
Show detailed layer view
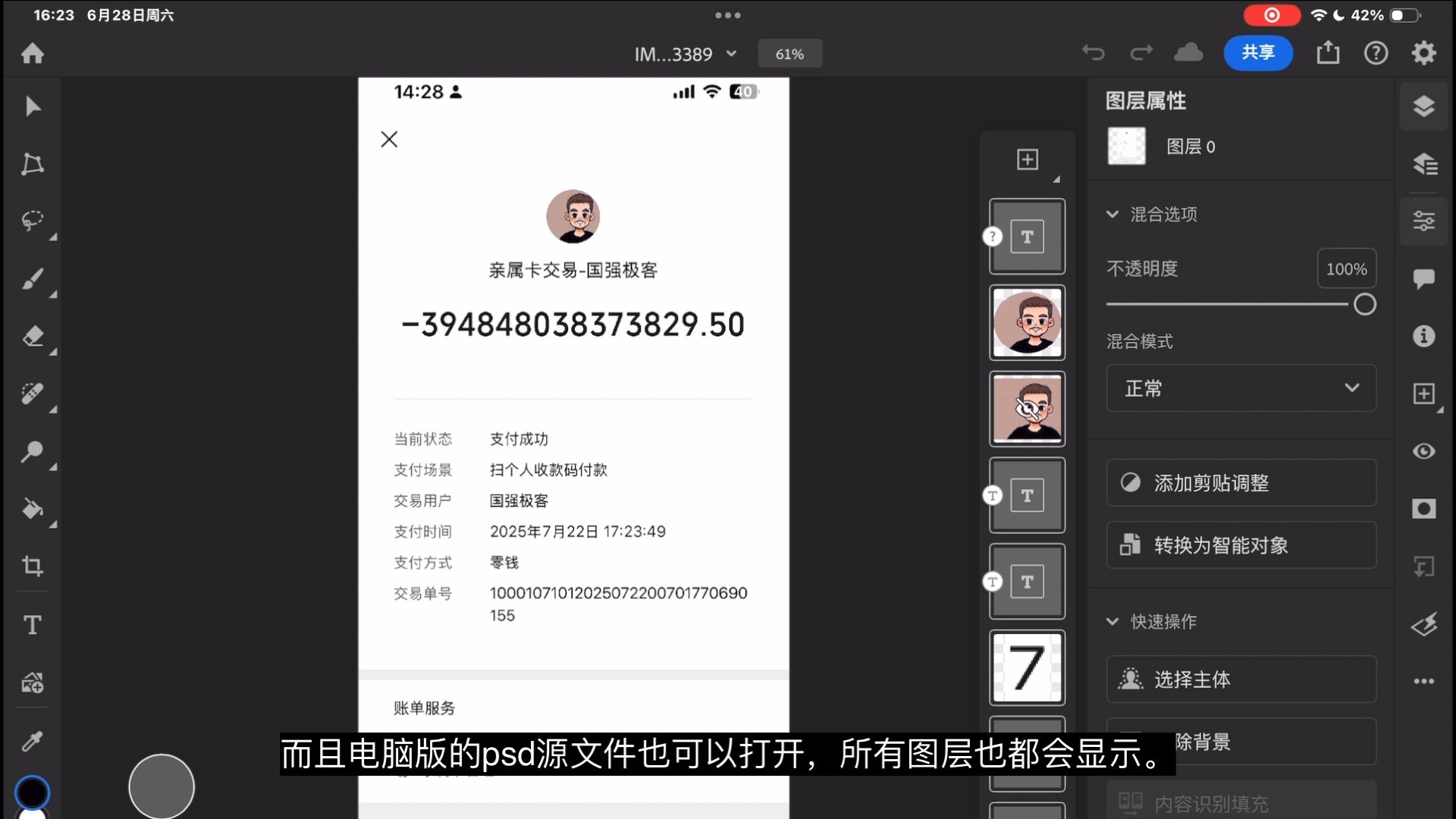coord(1424,164)
